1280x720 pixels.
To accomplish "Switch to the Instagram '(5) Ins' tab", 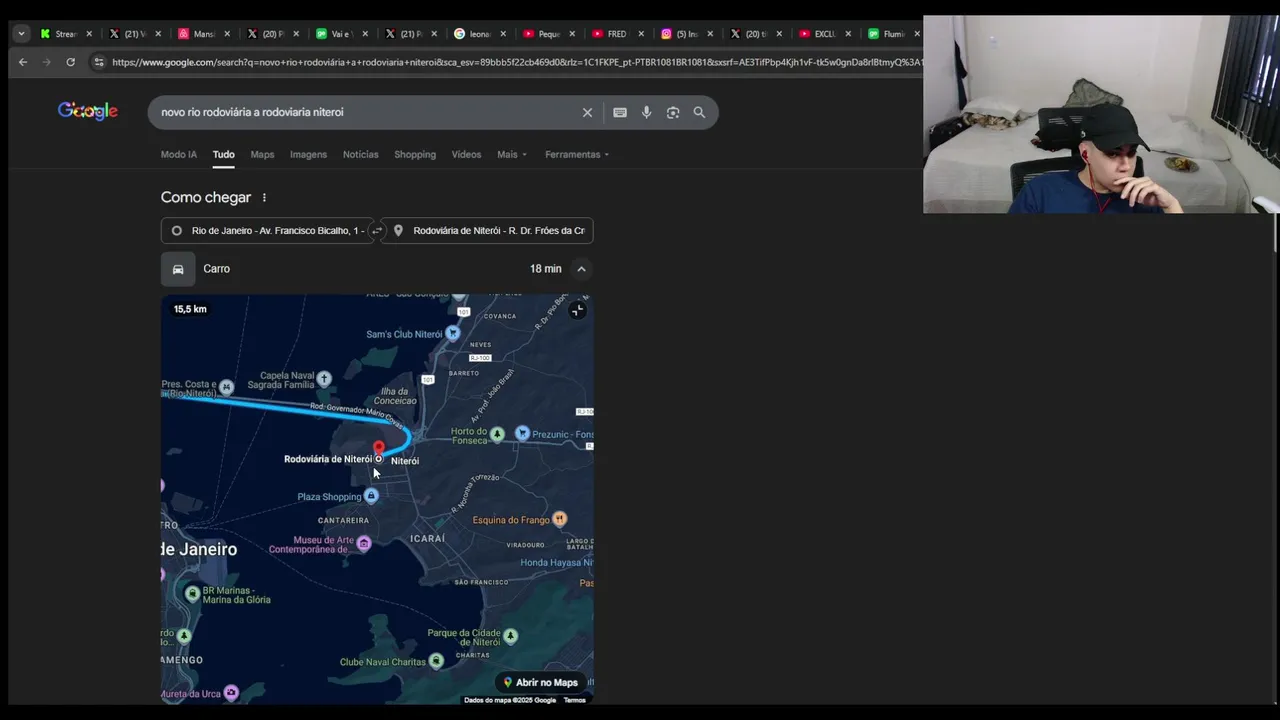I will click(686, 34).
